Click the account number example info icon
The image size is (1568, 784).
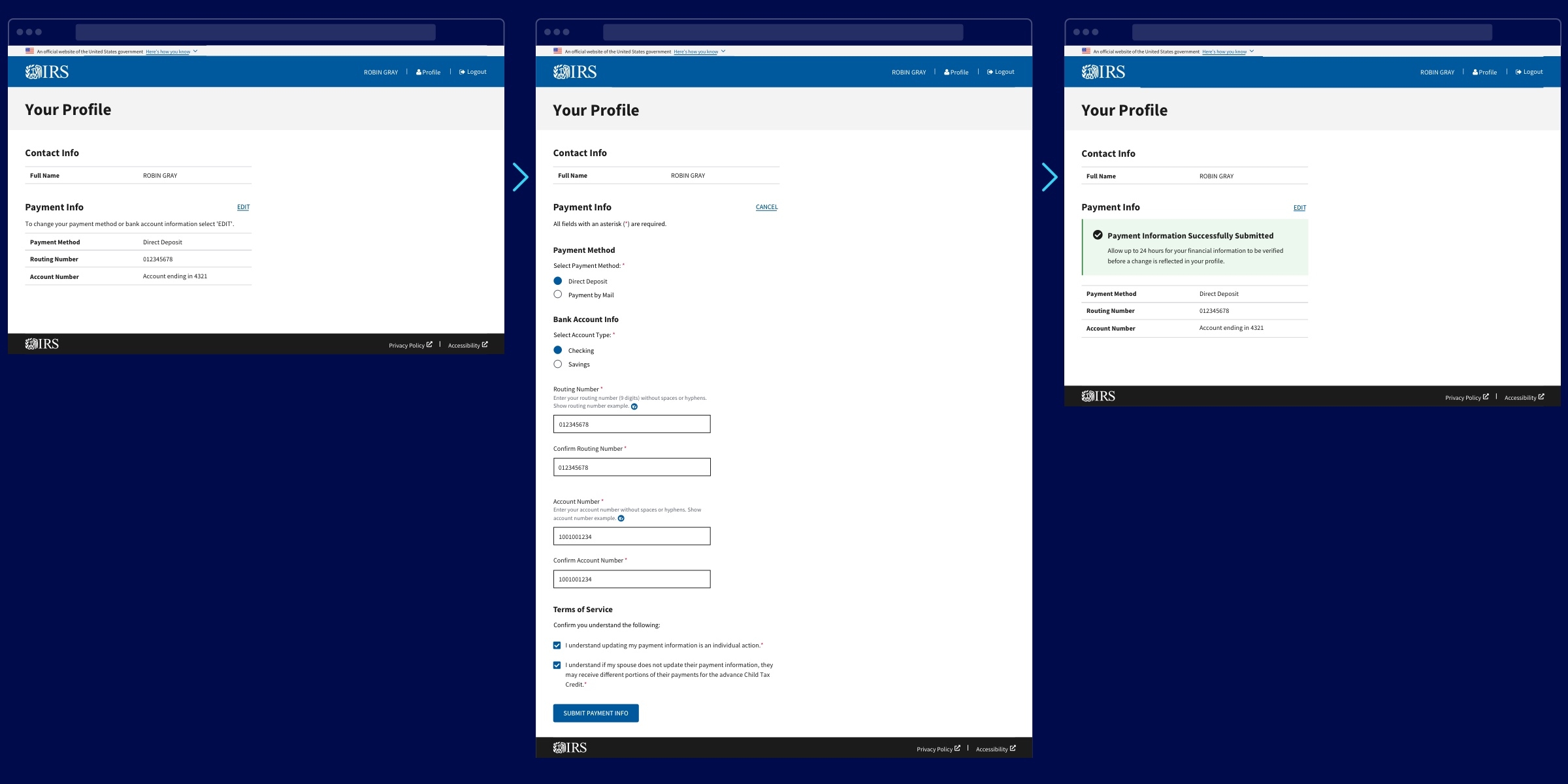621,519
